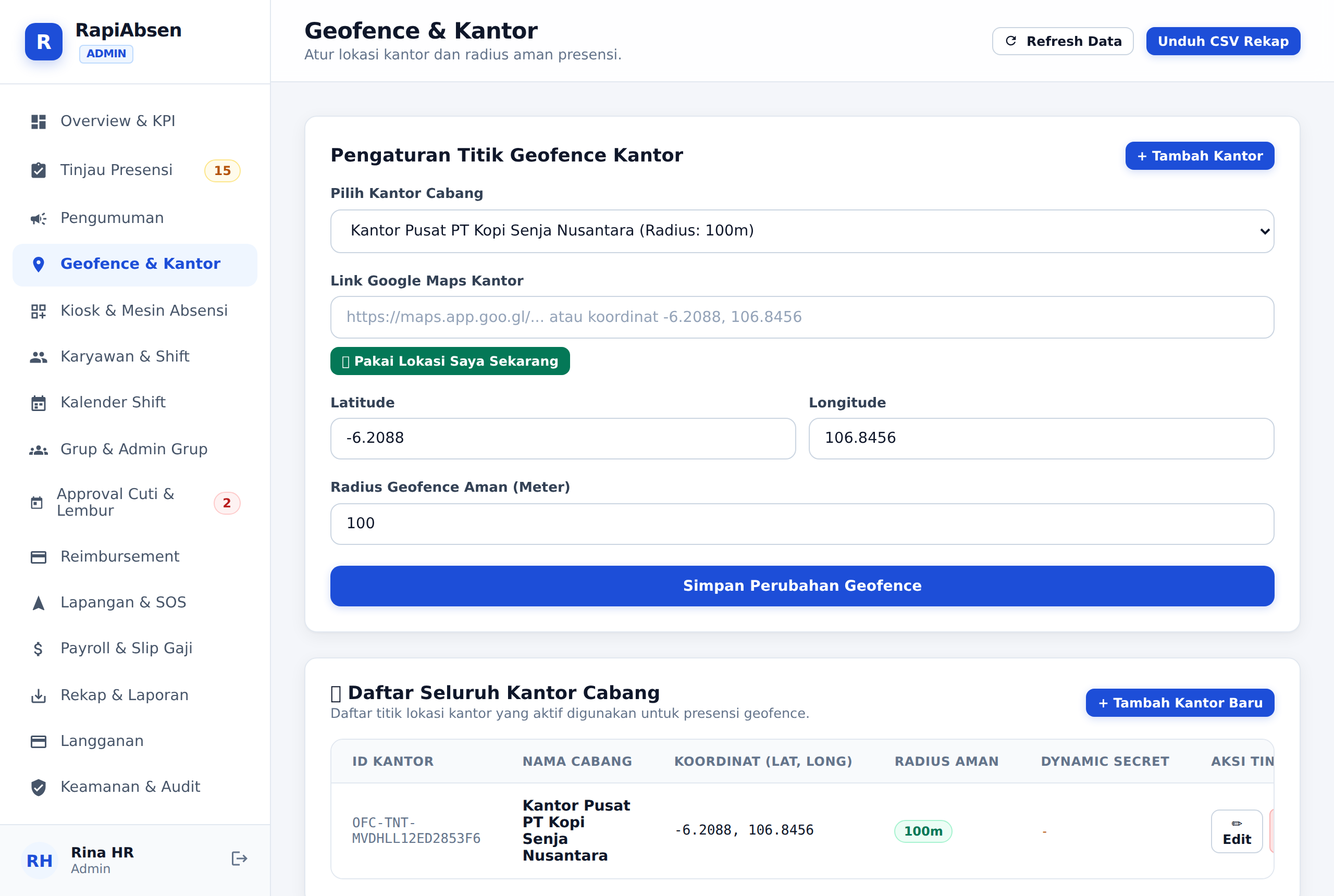Click the RapiAbsen R logo icon
The width and height of the screenshot is (1334, 896).
click(x=43, y=42)
